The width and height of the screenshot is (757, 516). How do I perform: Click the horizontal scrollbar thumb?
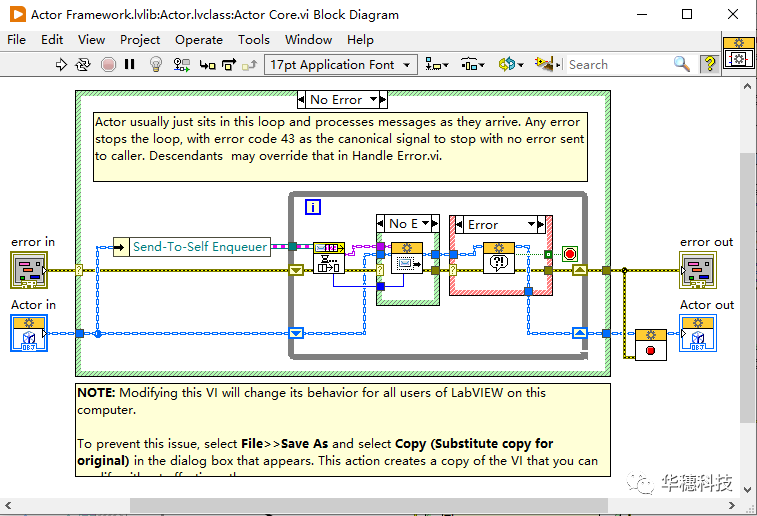(369, 505)
